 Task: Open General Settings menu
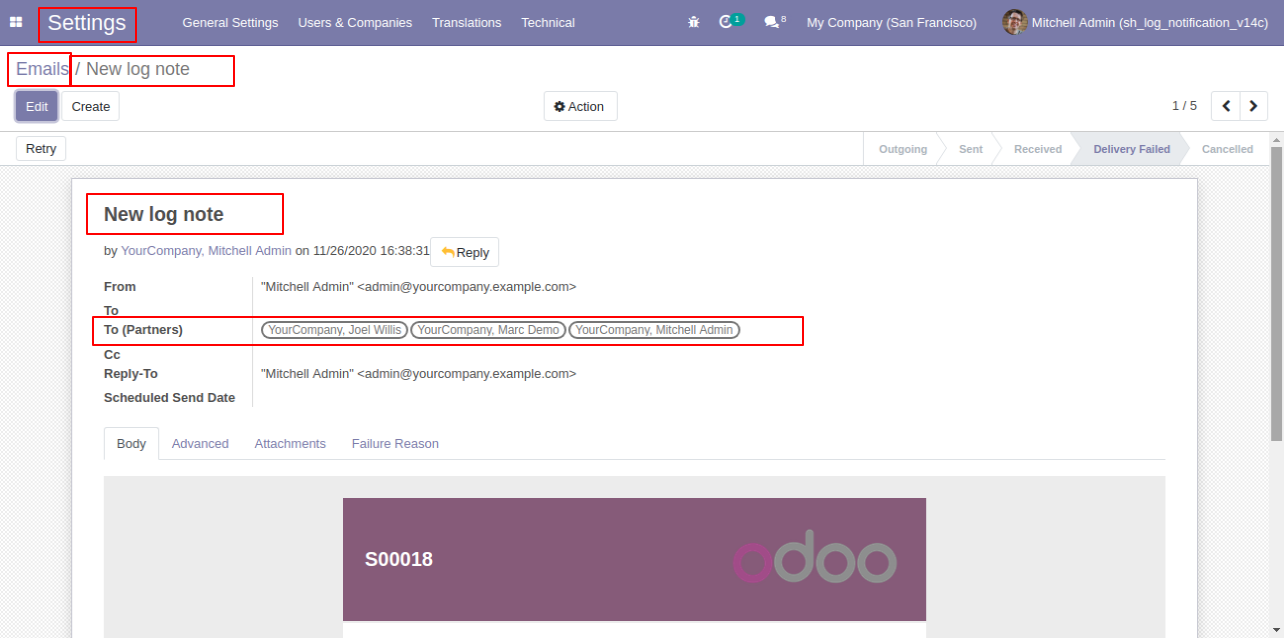(x=230, y=22)
